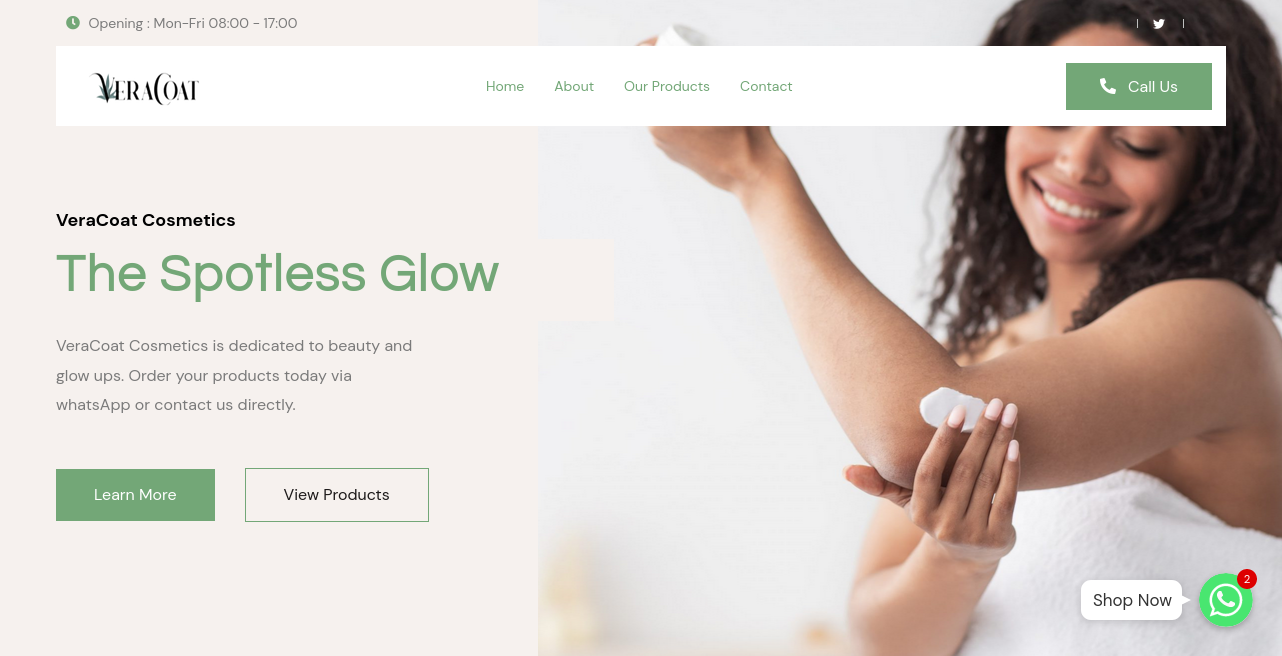Select the View Products button

(x=337, y=495)
